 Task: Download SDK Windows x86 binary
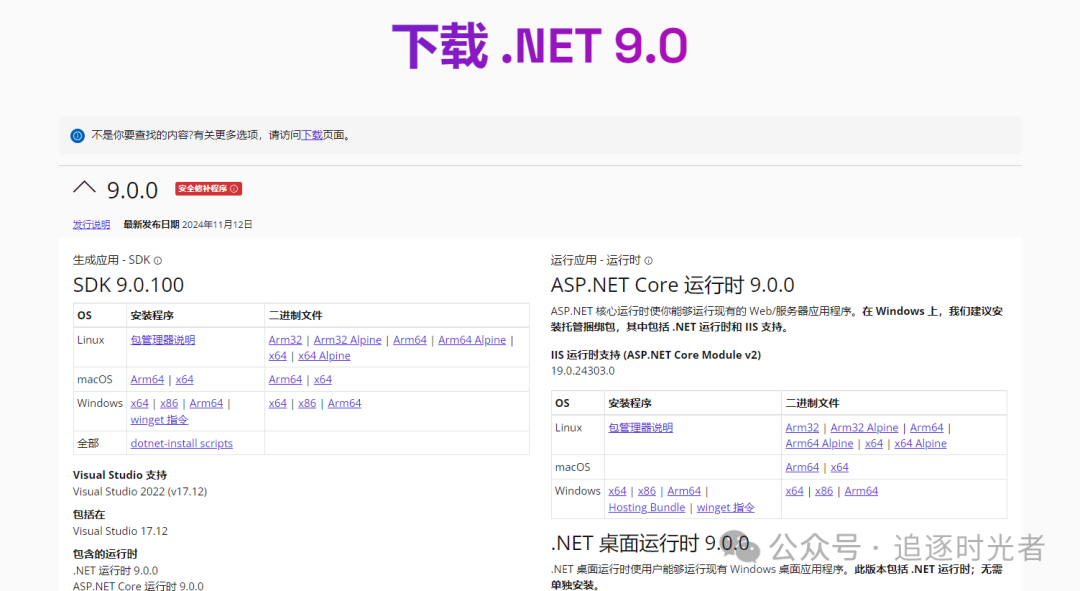pos(307,403)
